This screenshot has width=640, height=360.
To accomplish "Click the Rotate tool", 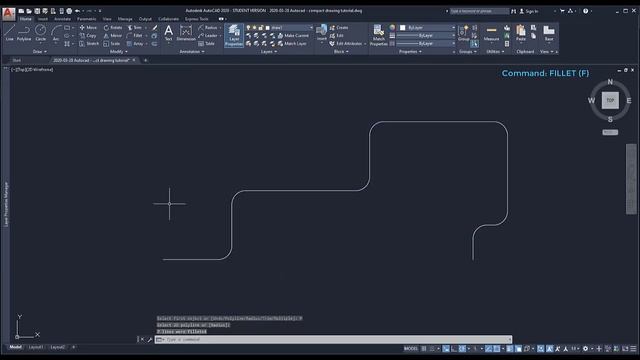I will pos(113,27).
